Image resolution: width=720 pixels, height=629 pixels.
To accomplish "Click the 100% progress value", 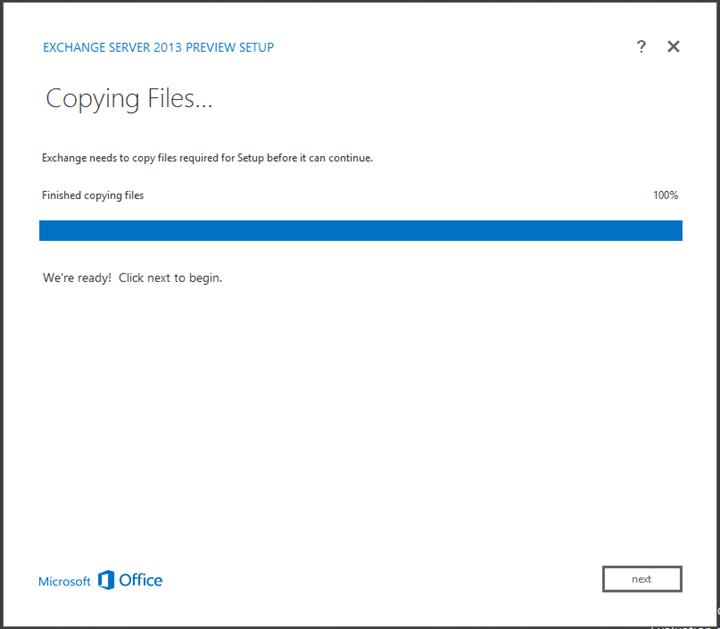I will click(x=665, y=195).
